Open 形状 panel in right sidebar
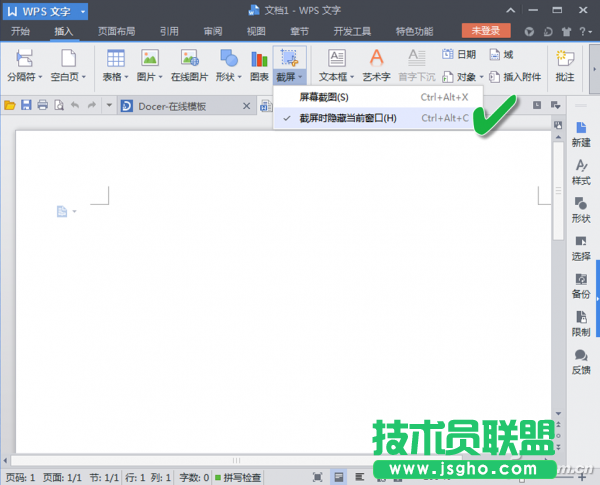The image size is (600, 485). click(581, 210)
